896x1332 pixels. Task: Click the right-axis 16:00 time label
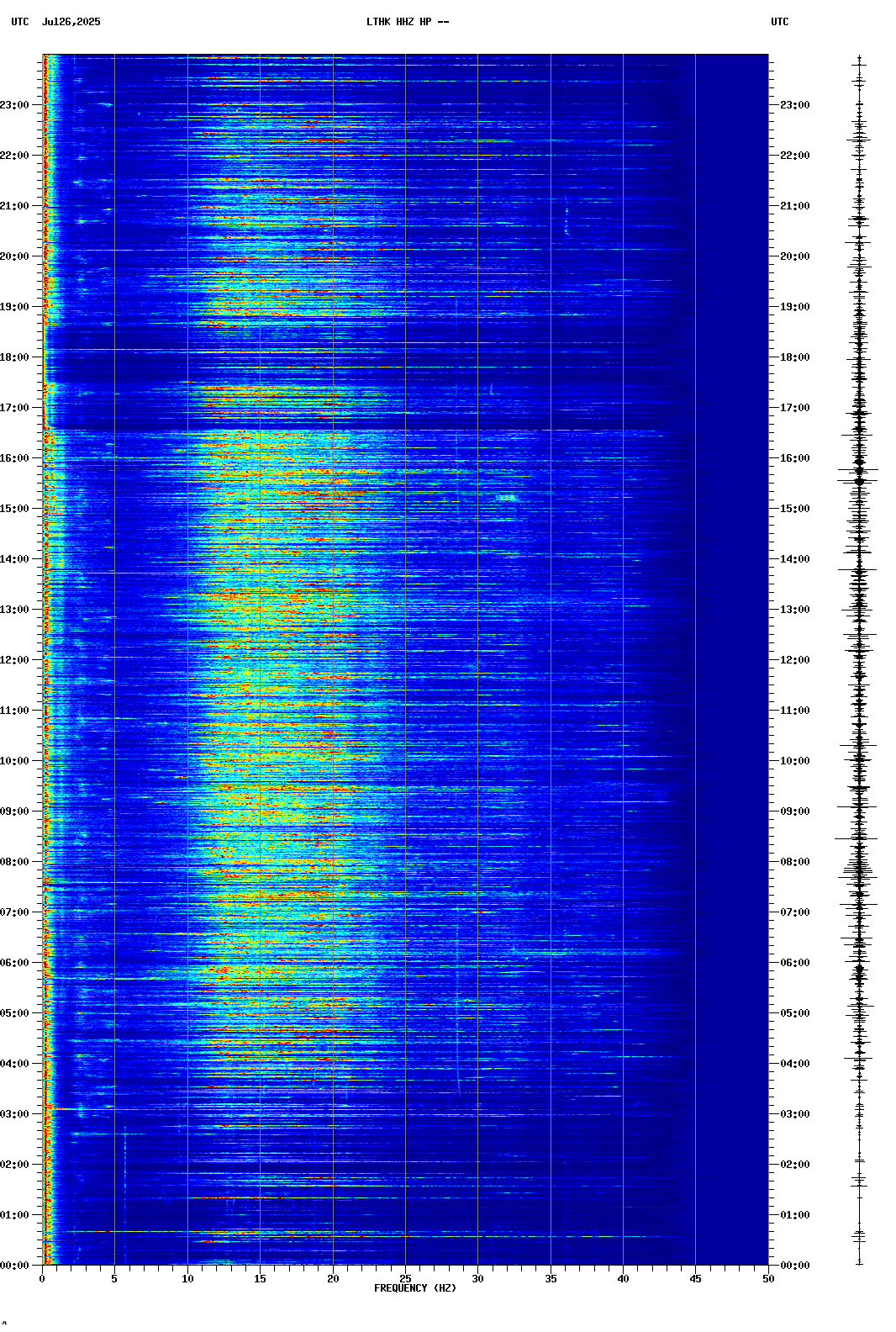point(795,458)
